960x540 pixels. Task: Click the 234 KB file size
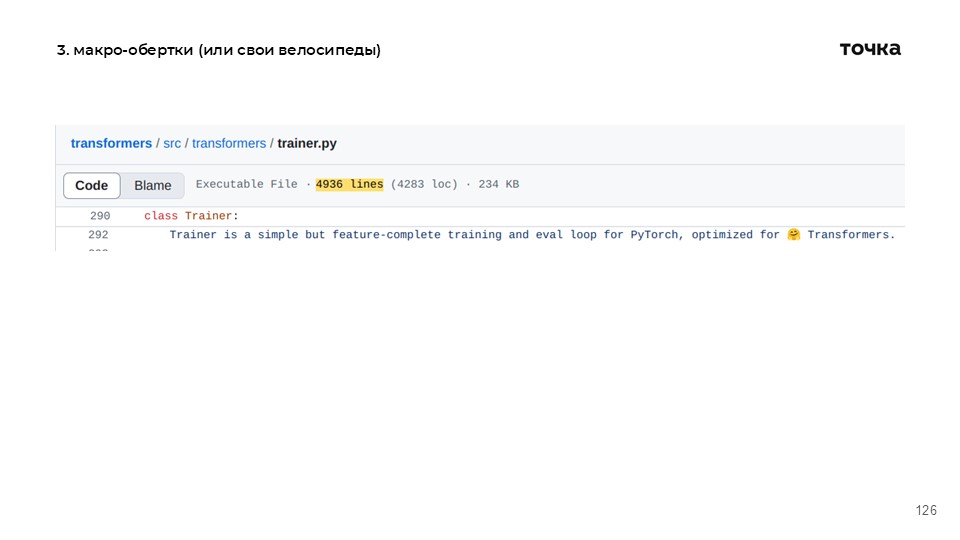[498, 184]
